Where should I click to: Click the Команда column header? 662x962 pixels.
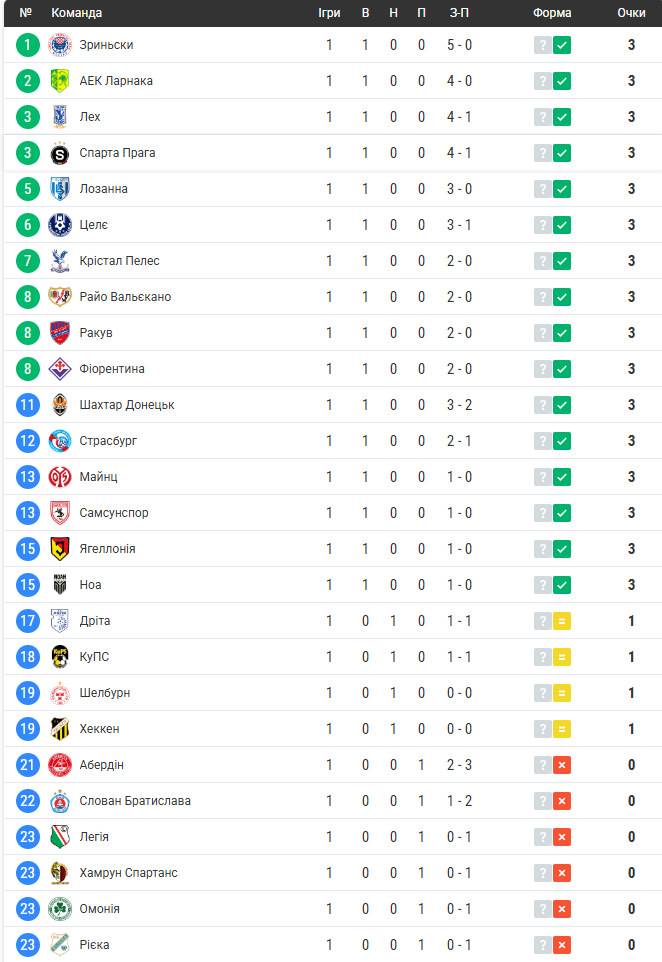pyautogui.click(x=77, y=13)
